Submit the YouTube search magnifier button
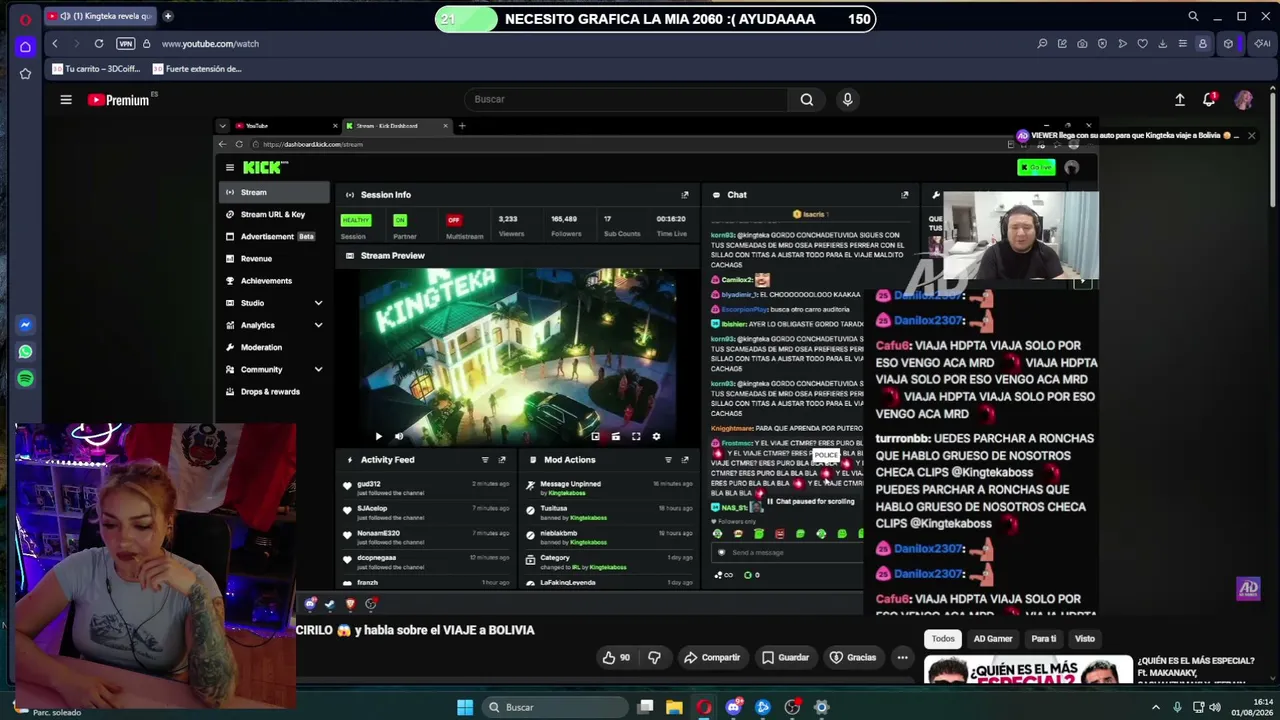 point(807,99)
